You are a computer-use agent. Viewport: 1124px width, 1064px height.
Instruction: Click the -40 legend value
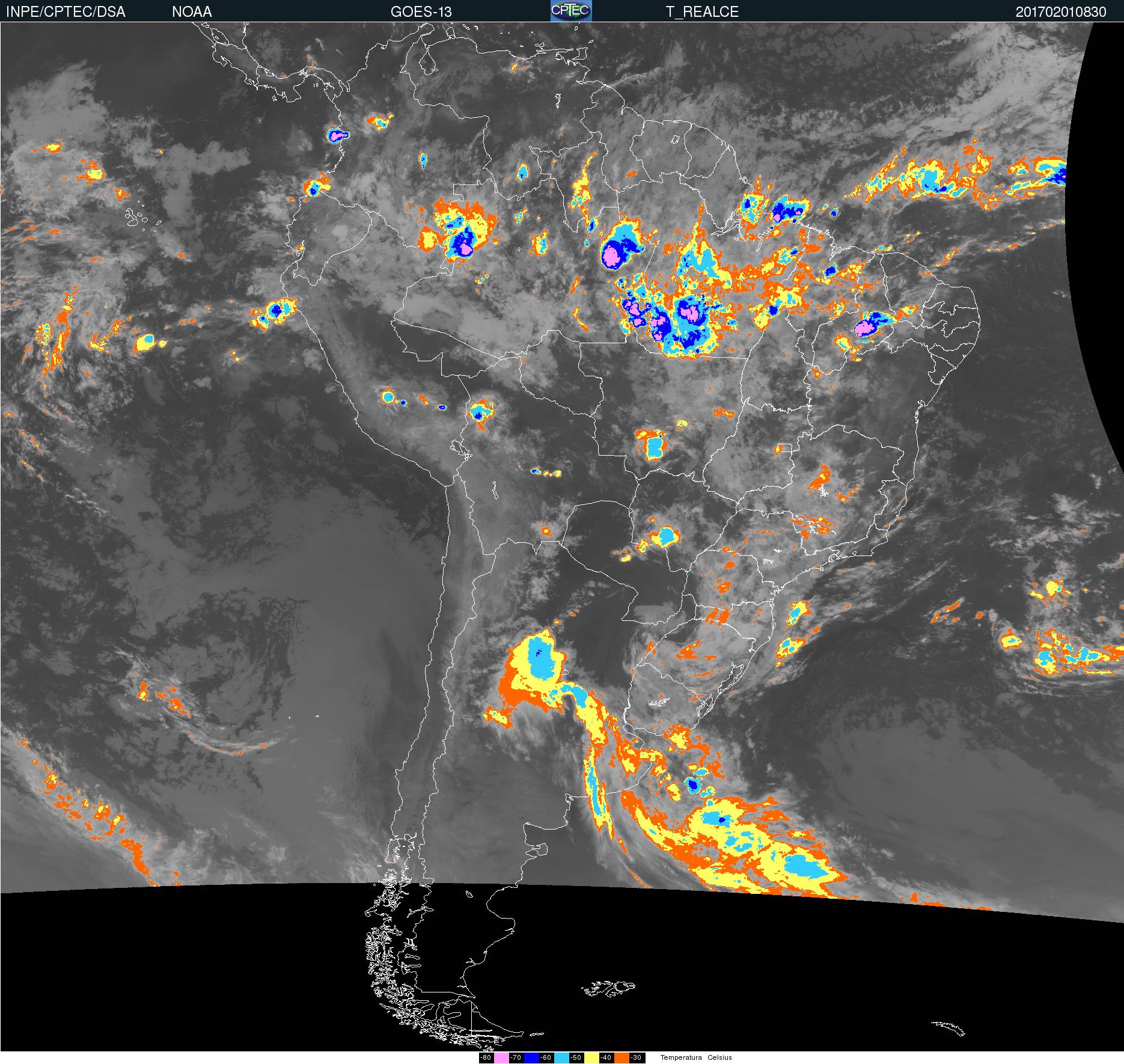tap(606, 1058)
